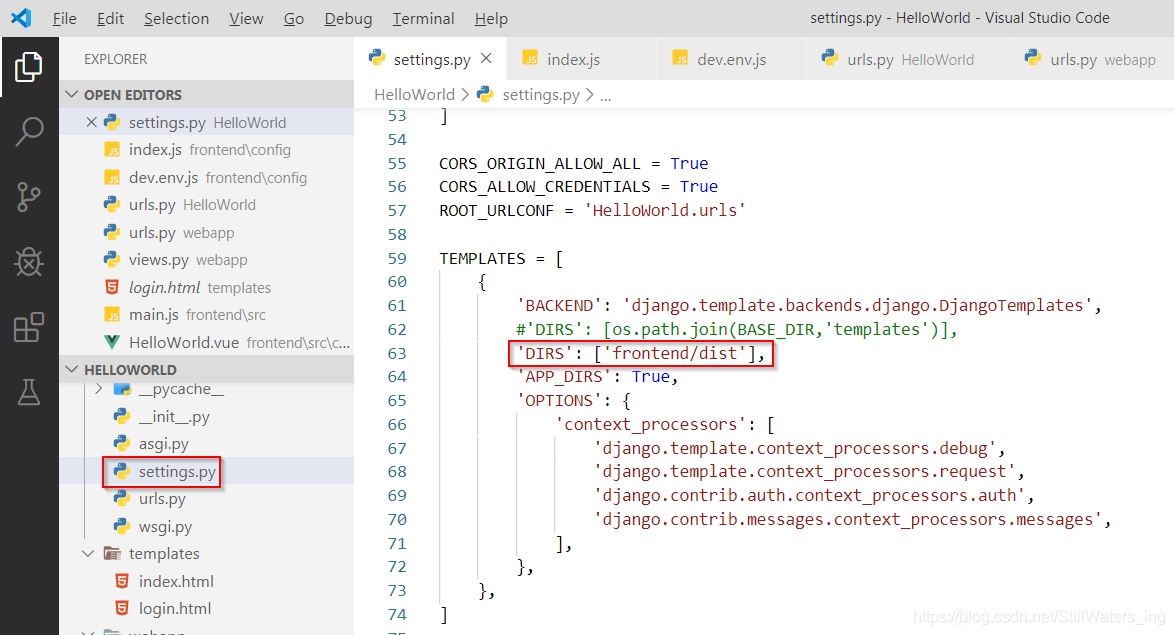The image size is (1174, 635).
Task: Click the context_processors.debug line
Action: [800, 449]
